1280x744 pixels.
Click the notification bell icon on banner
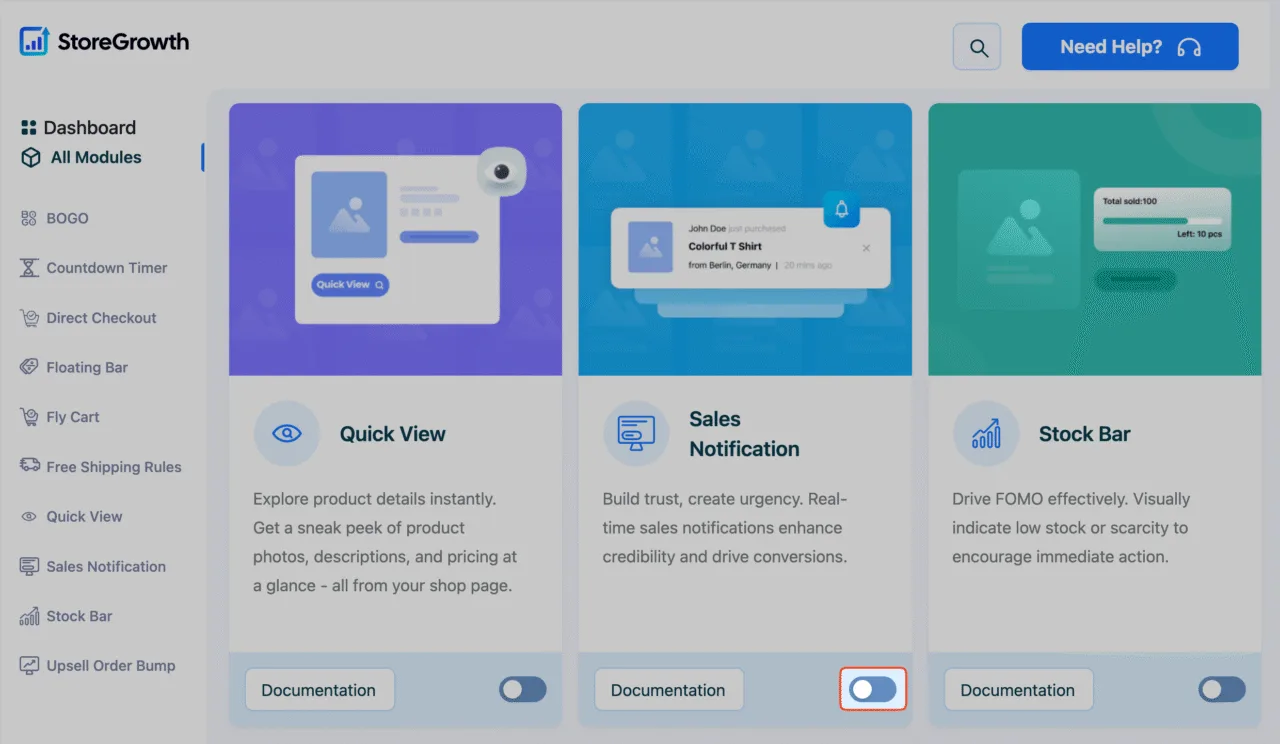point(842,208)
